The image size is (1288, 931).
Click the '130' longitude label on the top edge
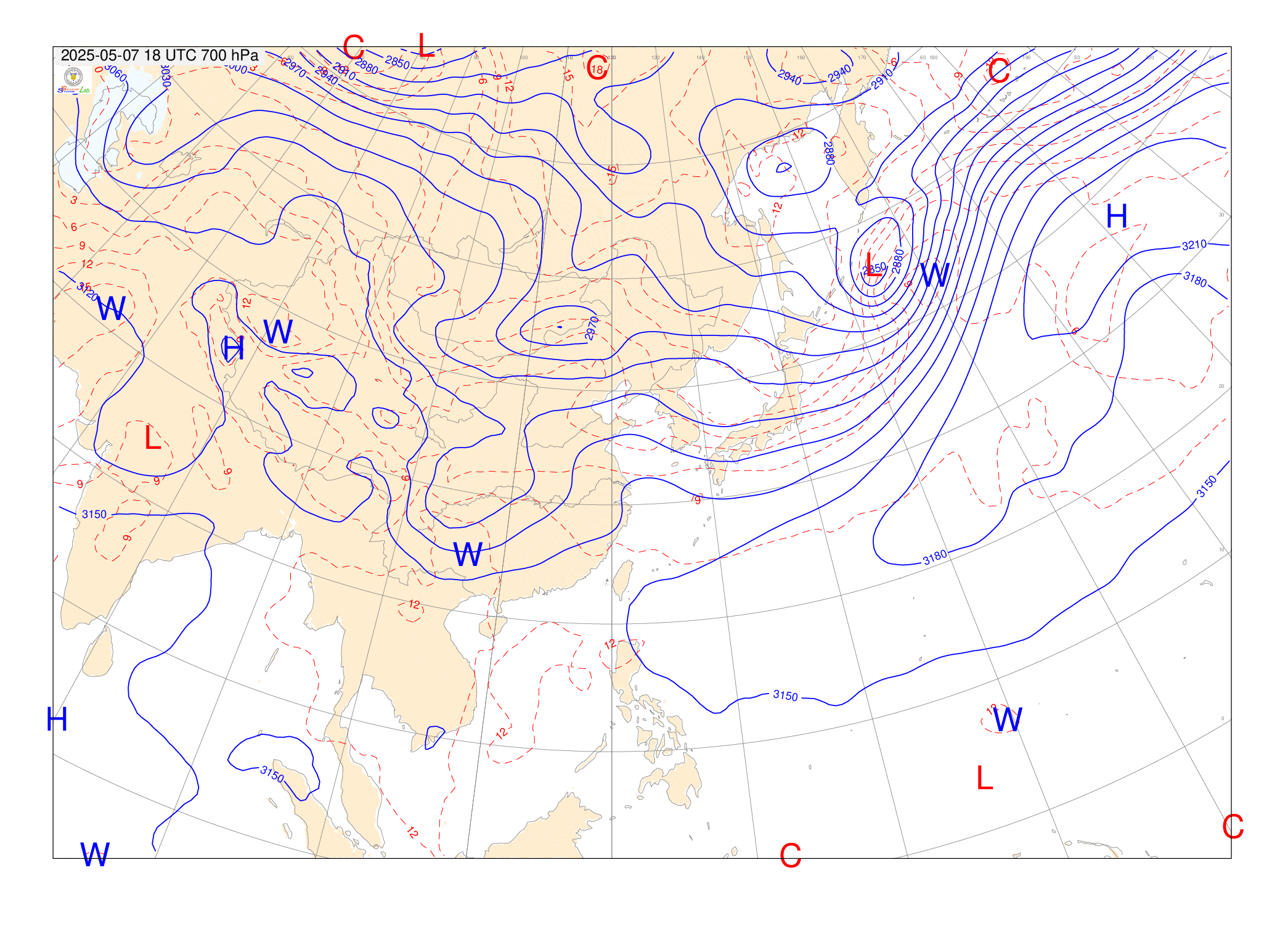coord(655,57)
